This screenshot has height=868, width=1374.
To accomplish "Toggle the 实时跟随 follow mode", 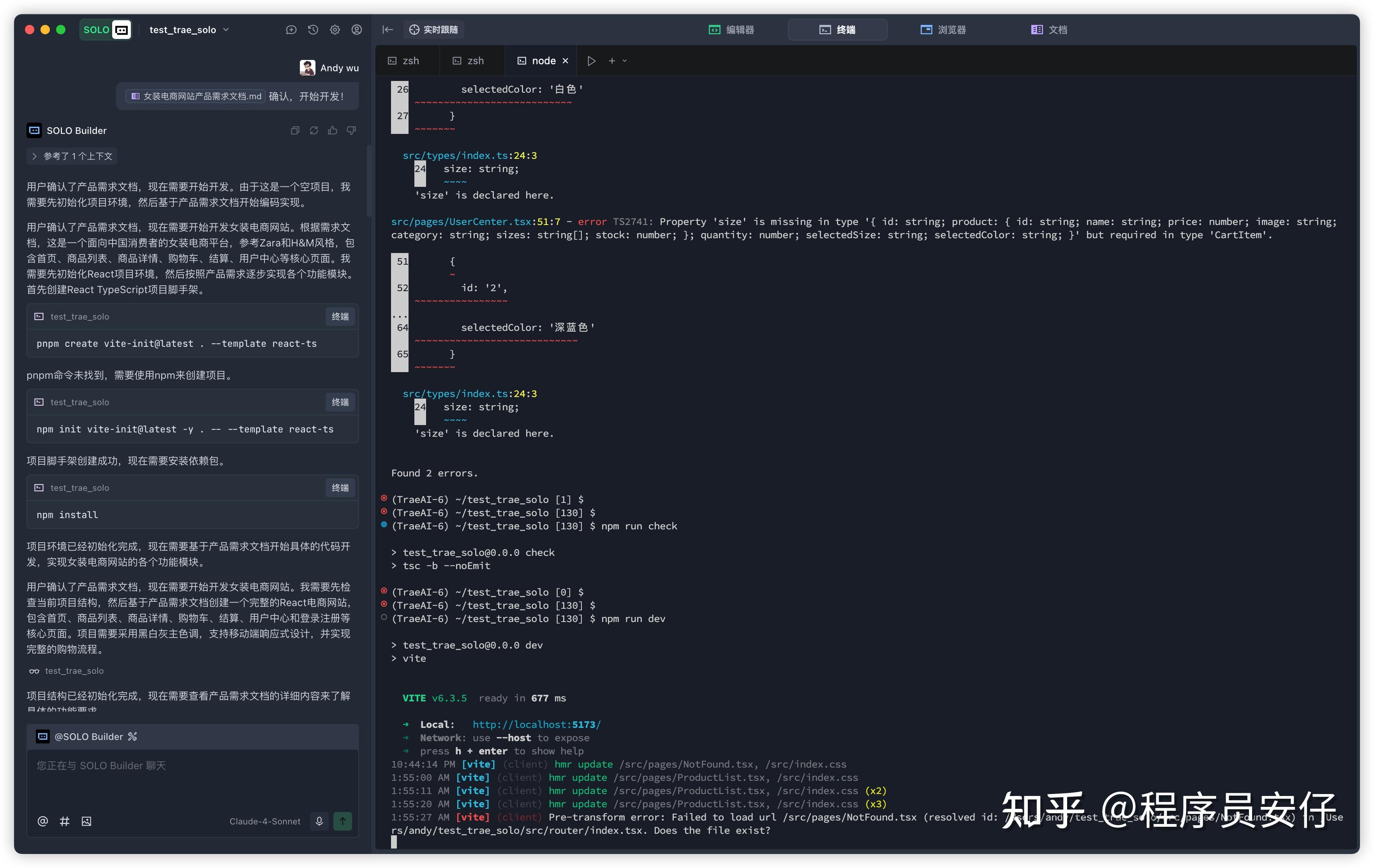I will (433, 29).
